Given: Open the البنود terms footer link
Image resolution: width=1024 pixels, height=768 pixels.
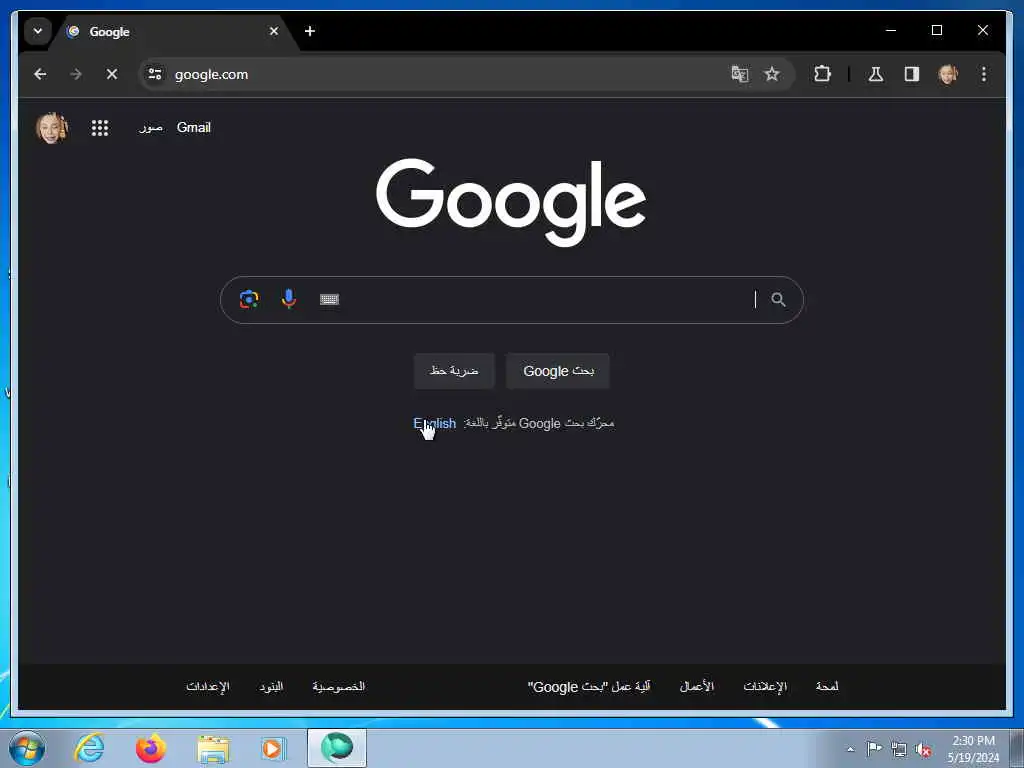Looking at the screenshot, I should (271, 686).
